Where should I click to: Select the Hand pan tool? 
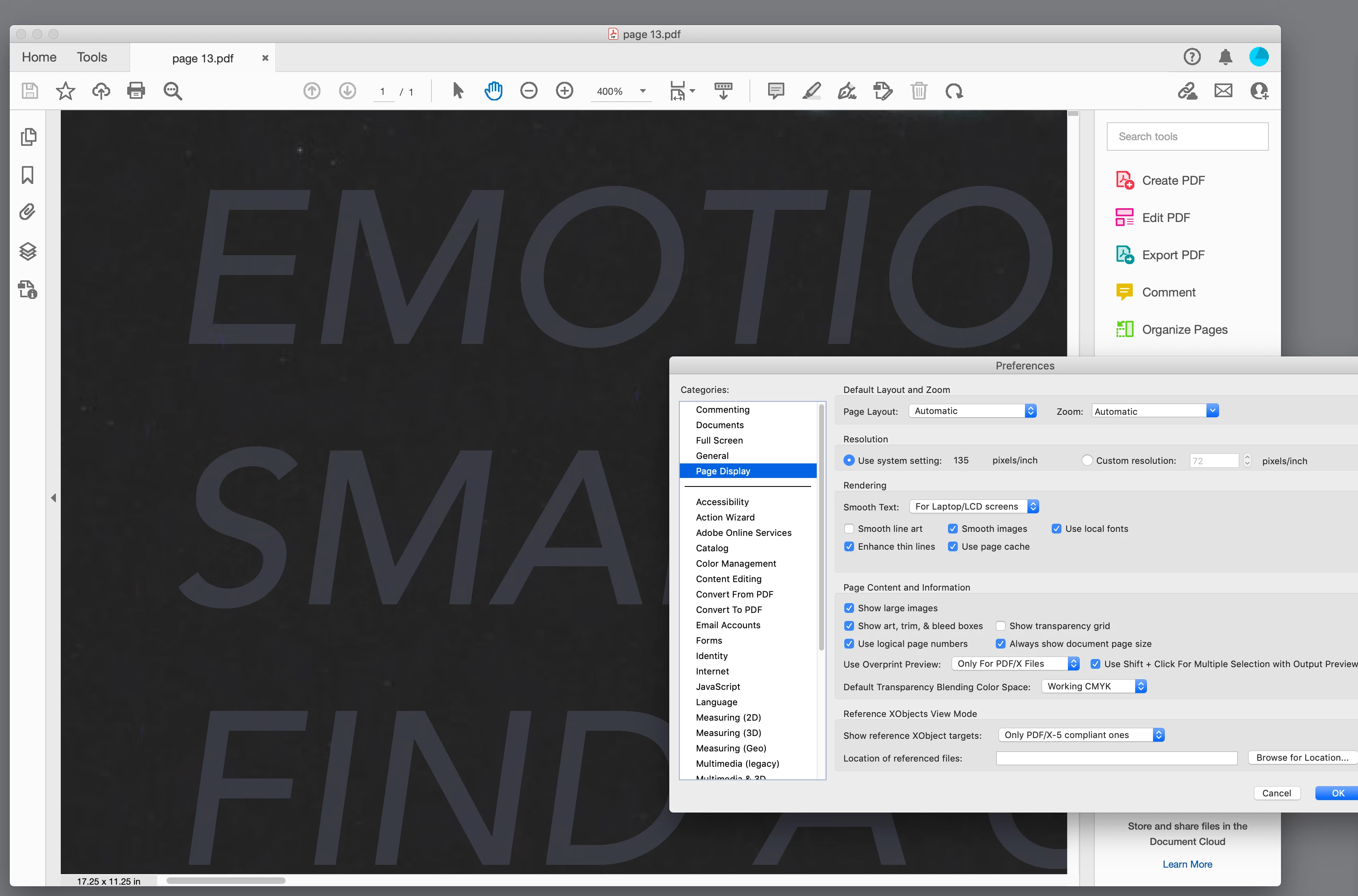pos(493,91)
